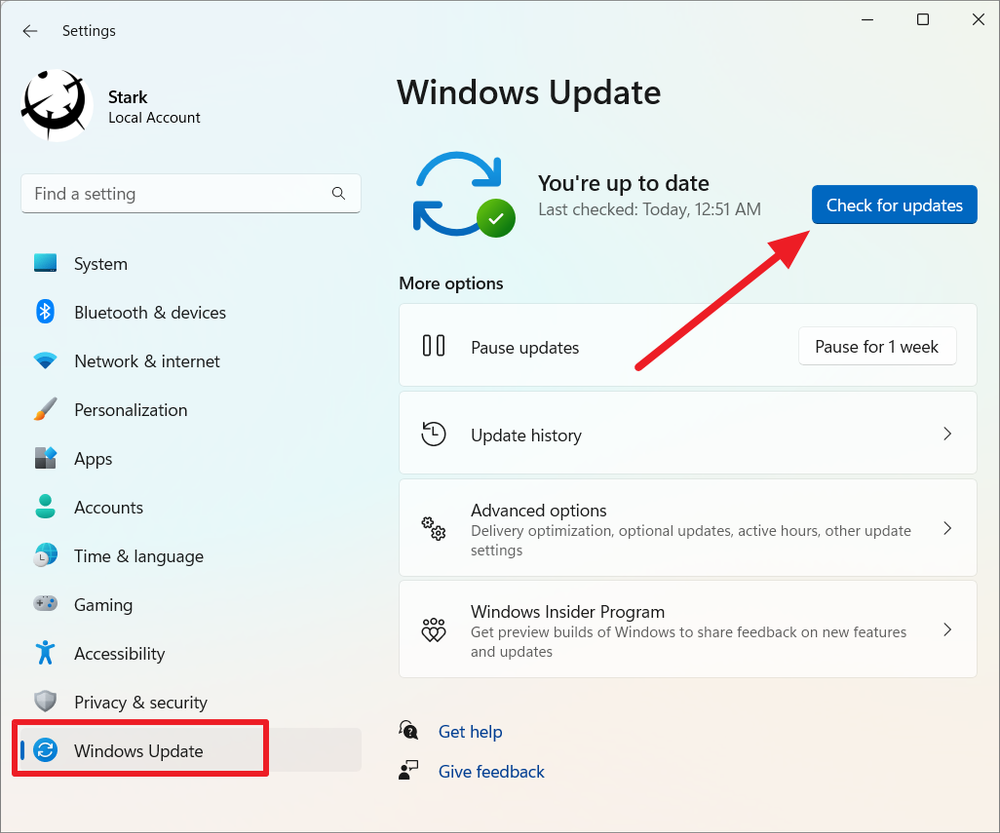The image size is (1000, 833).
Task: Click the Bluetooth icon in sidebar
Action: pos(45,312)
